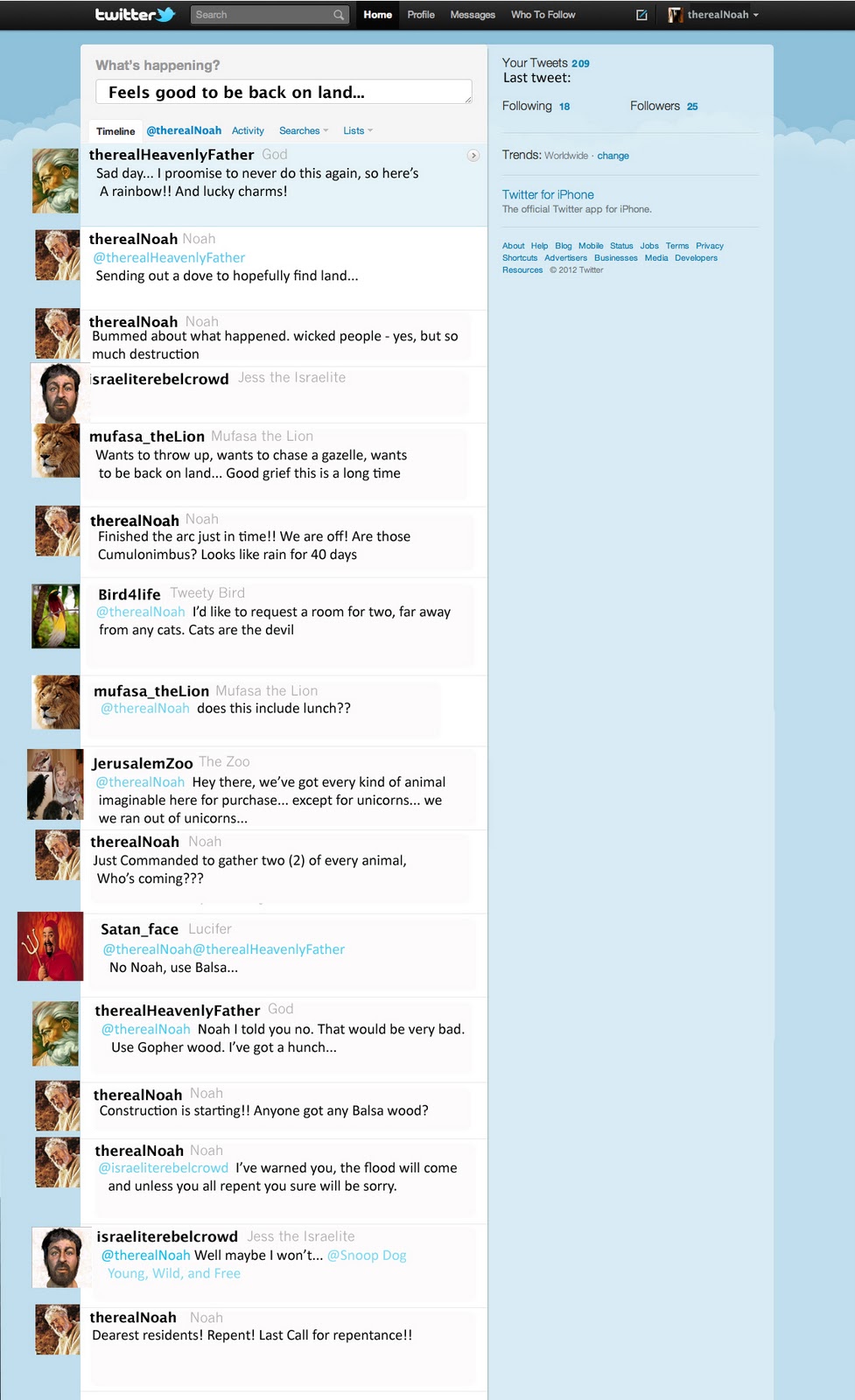Expand the Lists dropdown
855x1400 pixels.
point(358,130)
